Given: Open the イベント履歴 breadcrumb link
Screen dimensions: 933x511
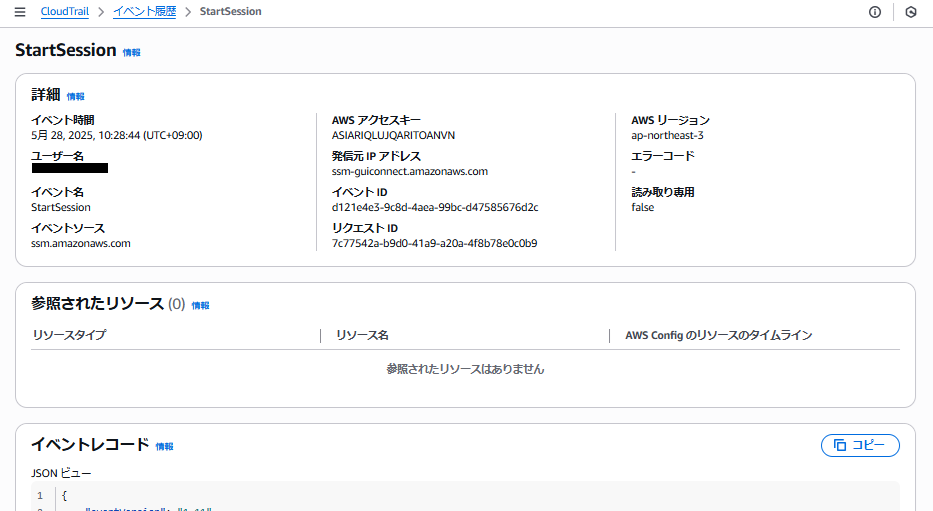Looking at the screenshot, I should pos(145,11).
